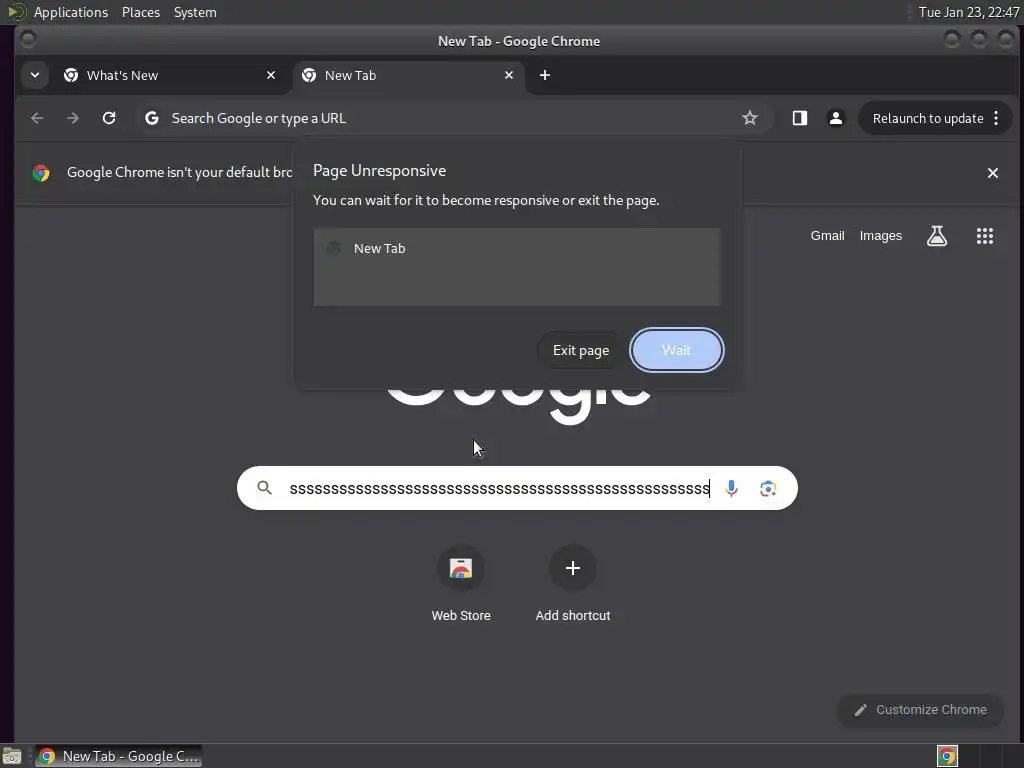Image resolution: width=1024 pixels, height=768 pixels.
Task: Open the profile avatar menu
Action: tap(835, 118)
